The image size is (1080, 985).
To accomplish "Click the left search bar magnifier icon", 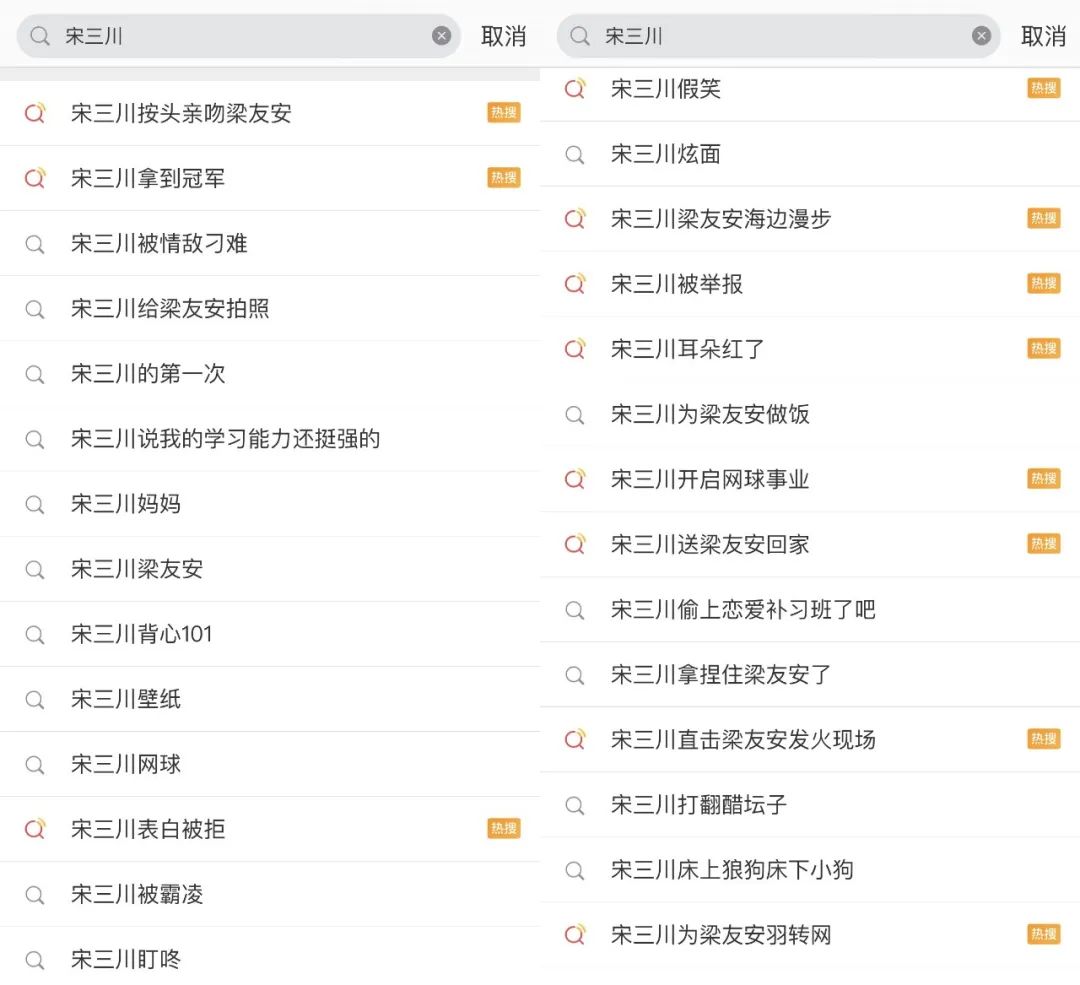I will [x=40, y=36].
